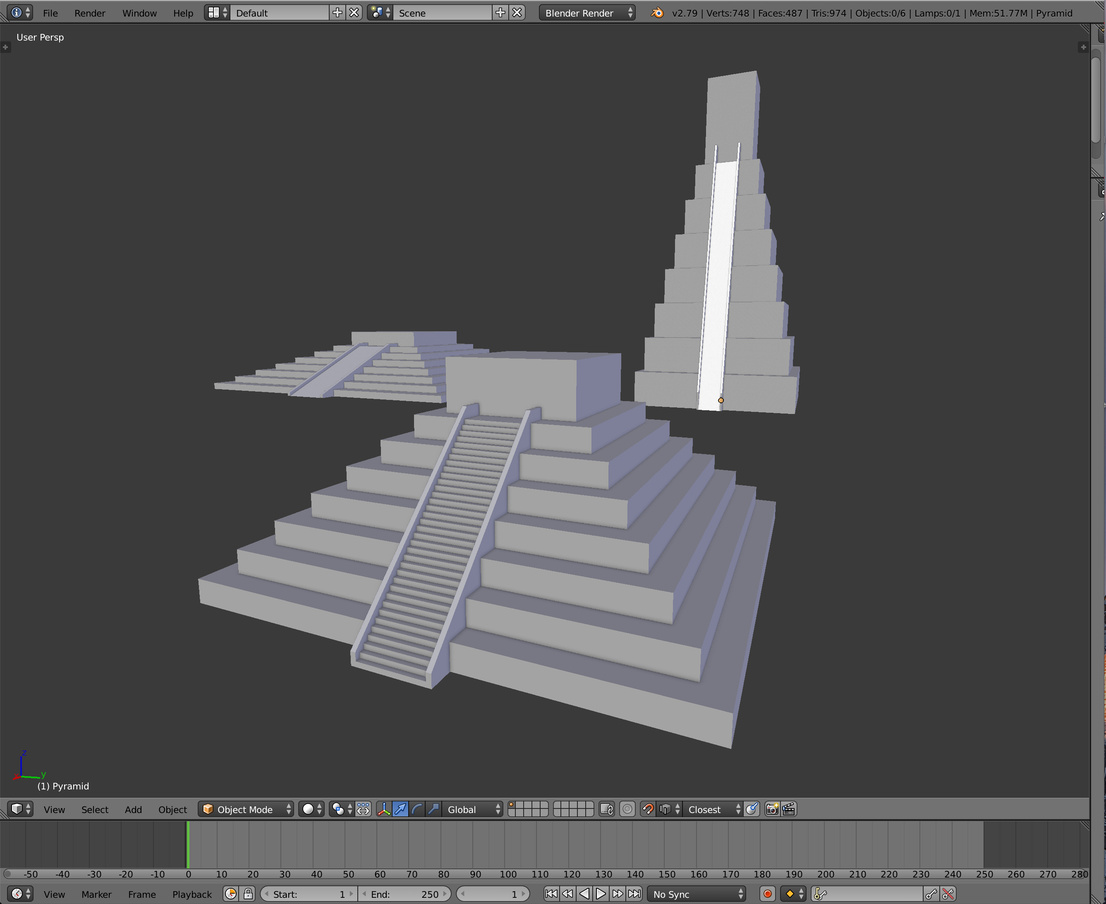Click the record auto-keyframe button
This screenshot has height=904, width=1106.
click(767, 893)
